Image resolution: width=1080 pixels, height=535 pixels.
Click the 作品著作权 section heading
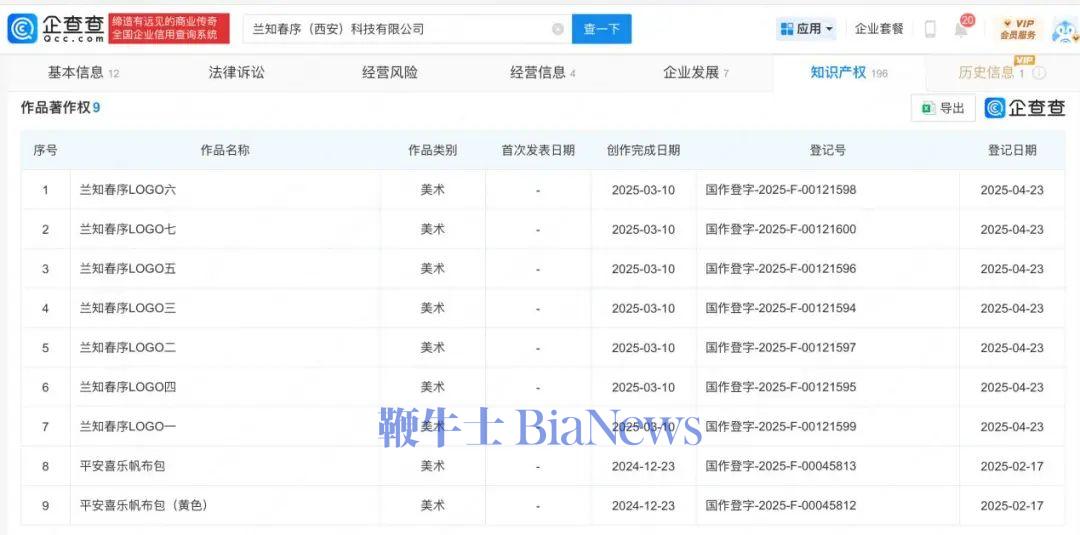(61, 107)
